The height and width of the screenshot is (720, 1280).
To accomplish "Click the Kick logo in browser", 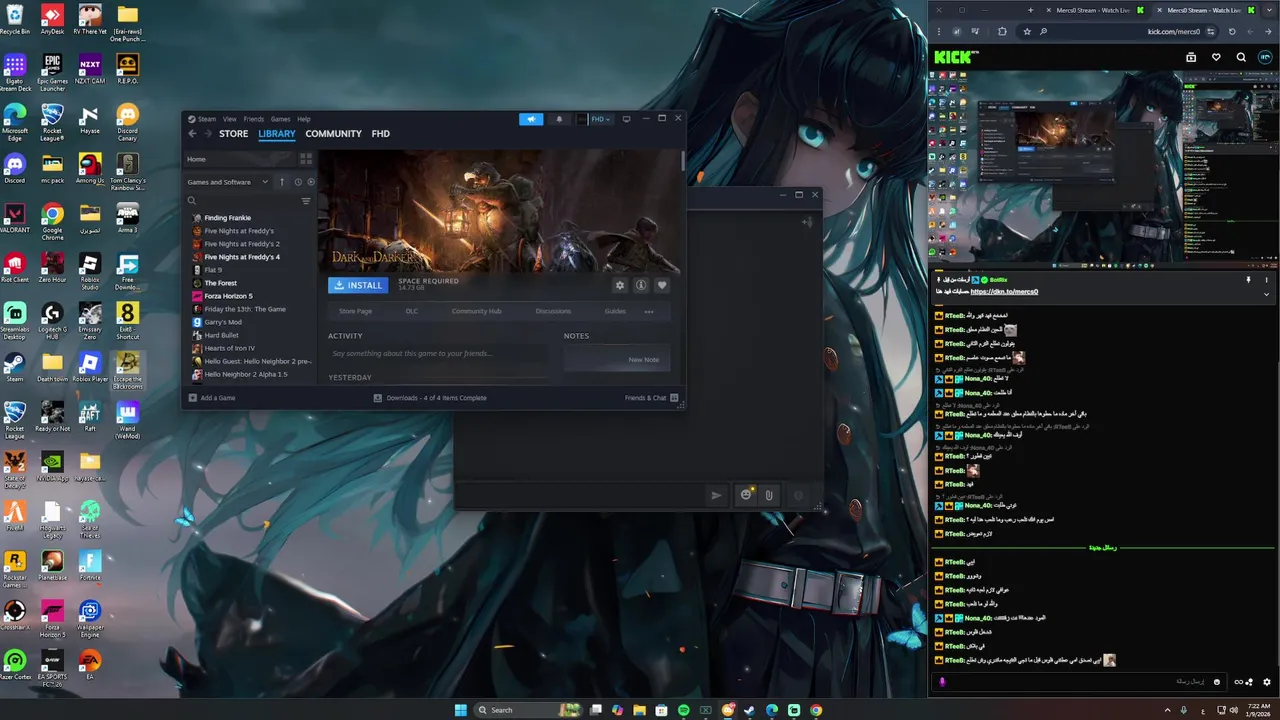I will click(955, 57).
